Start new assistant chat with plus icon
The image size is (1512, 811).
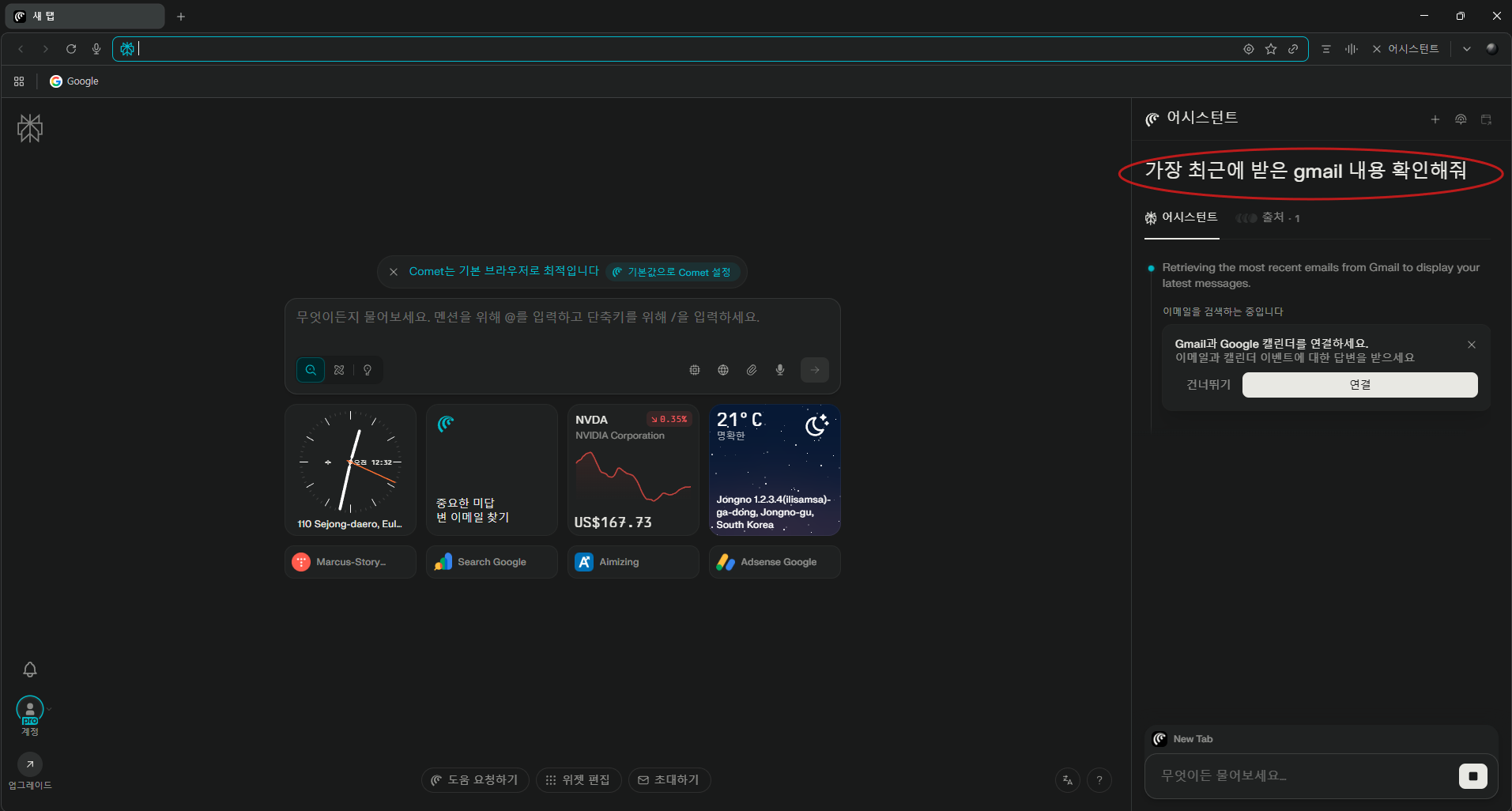(x=1435, y=119)
